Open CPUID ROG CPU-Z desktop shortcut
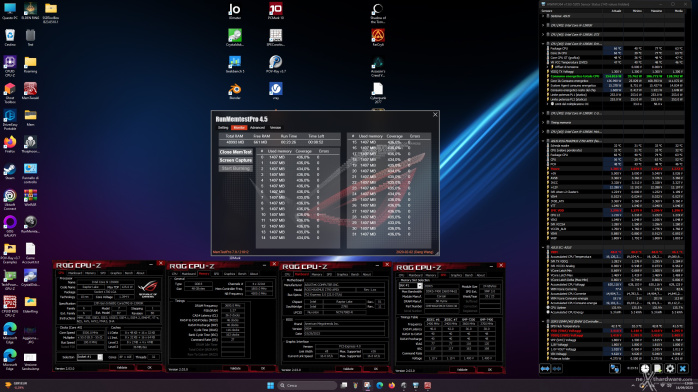Screen dimensions: 698x392 (x=10, y=306)
